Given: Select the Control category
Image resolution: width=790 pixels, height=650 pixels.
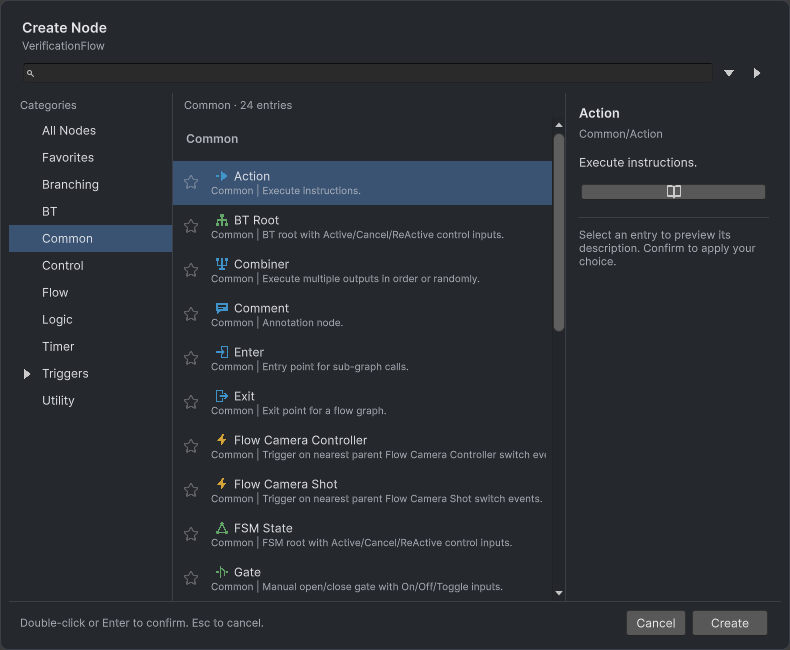Looking at the screenshot, I should click(x=91, y=266).
